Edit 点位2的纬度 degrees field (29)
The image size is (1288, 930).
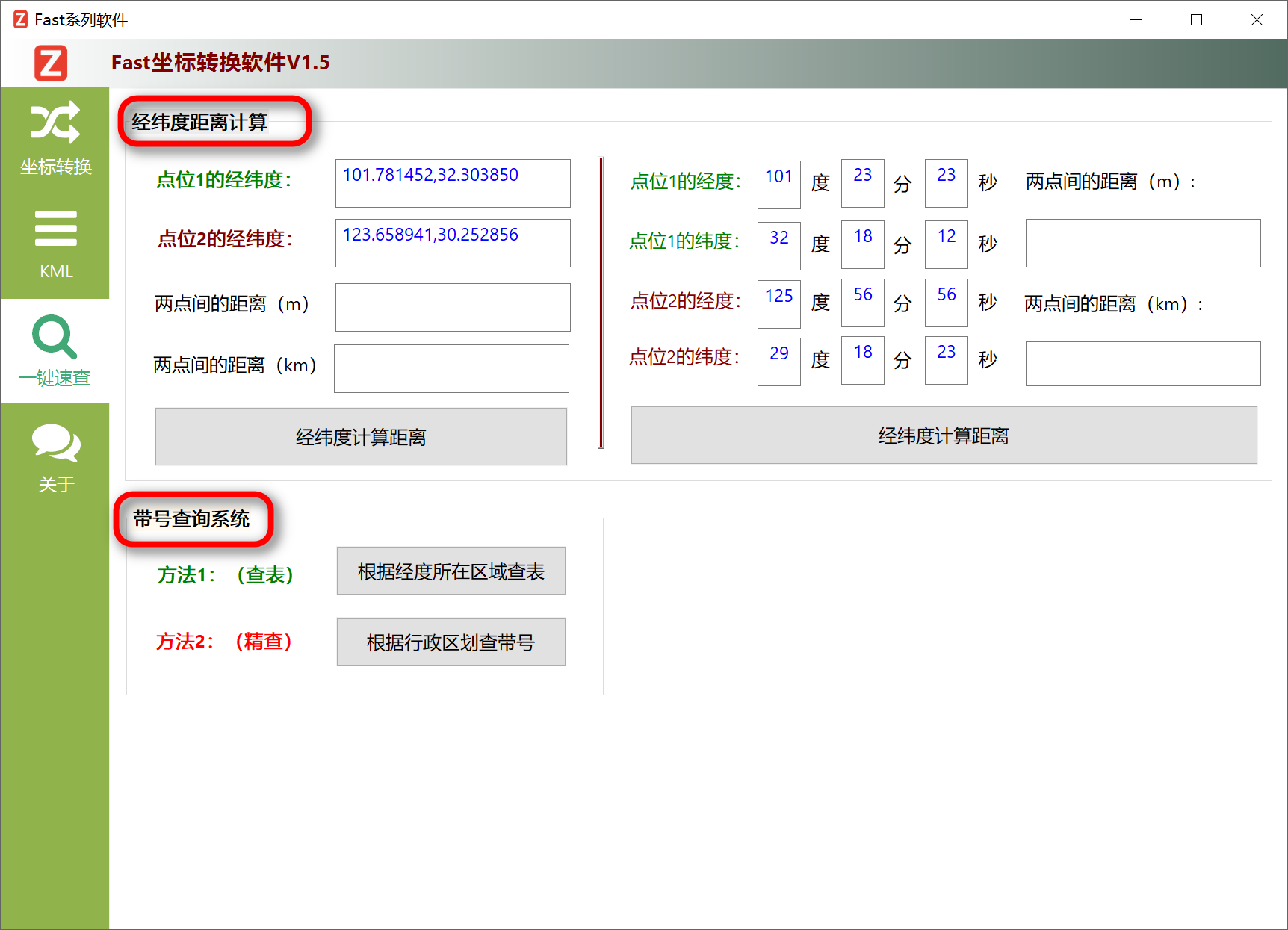tap(779, 362)
